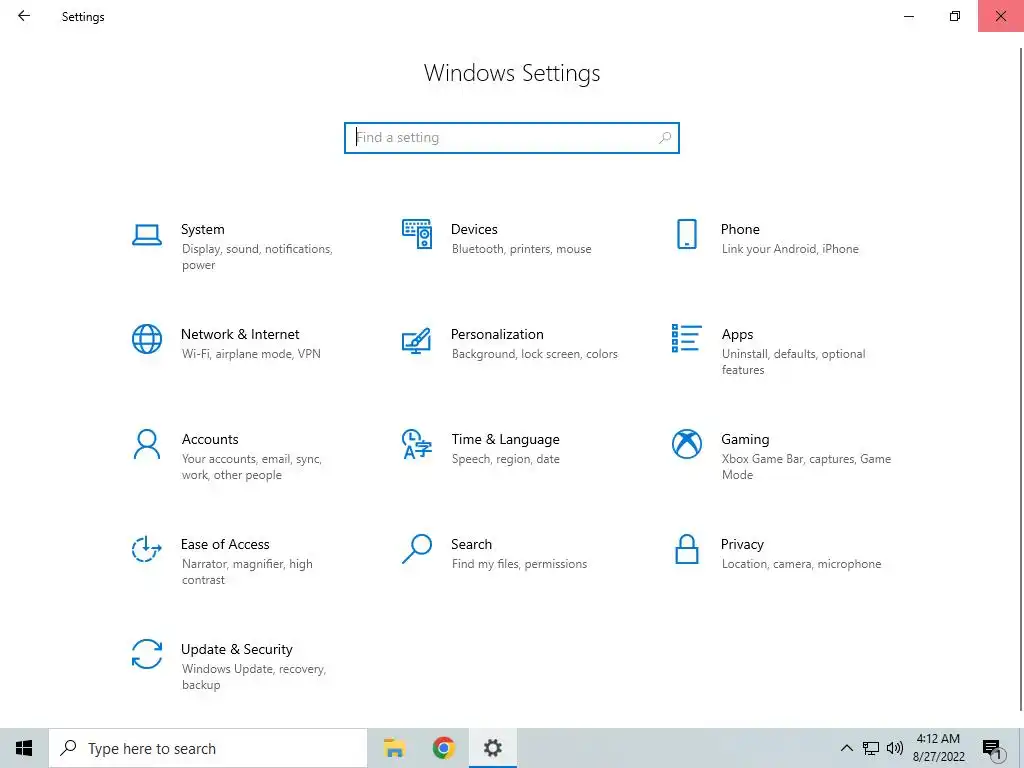Viewport: 1024px width, 768px height.
Task: Click magnifier icon in Find a setting box
Action: point(665,138)
